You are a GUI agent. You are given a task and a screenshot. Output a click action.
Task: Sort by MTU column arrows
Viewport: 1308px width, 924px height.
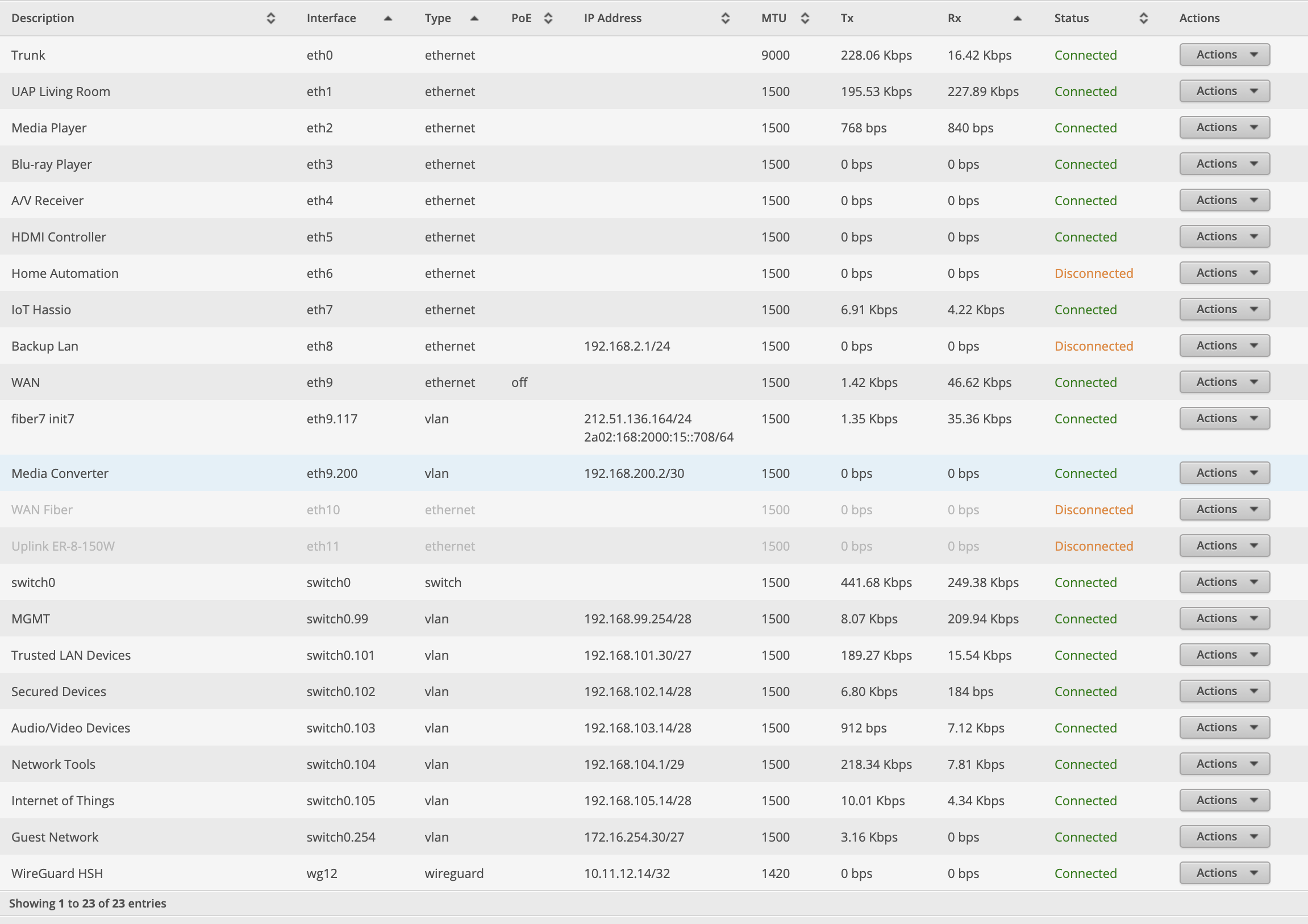coord(805,18)
